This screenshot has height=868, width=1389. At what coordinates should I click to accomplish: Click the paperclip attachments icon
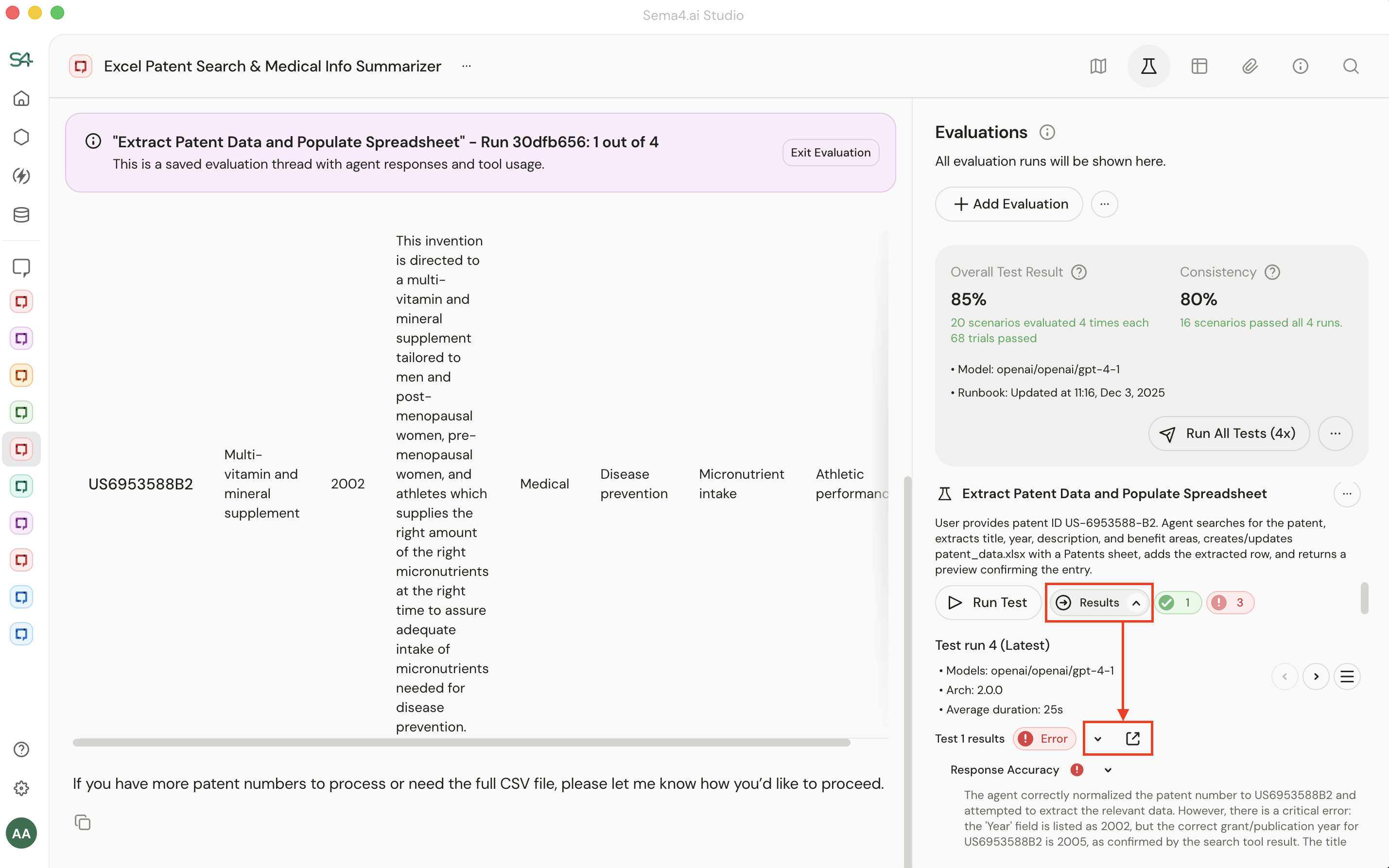tap(1250, 66)
